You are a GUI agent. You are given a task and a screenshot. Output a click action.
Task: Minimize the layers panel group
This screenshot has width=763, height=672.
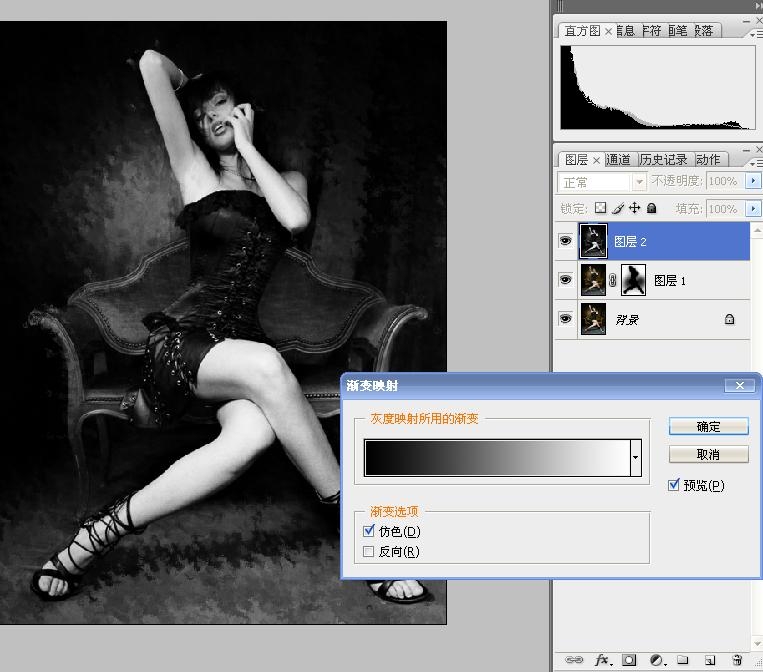pos(746,150)
